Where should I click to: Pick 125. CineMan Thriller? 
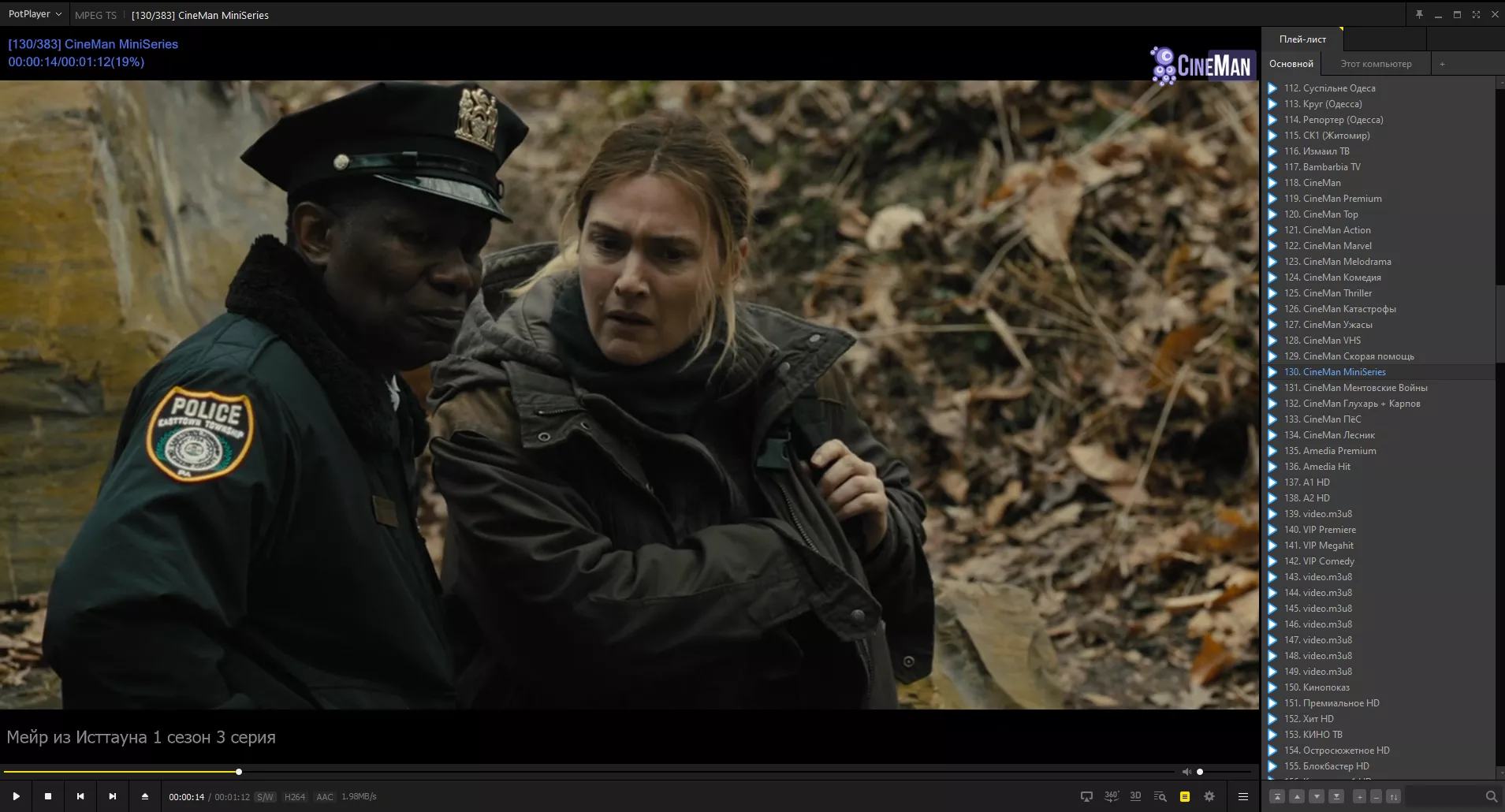[1378, 293]
